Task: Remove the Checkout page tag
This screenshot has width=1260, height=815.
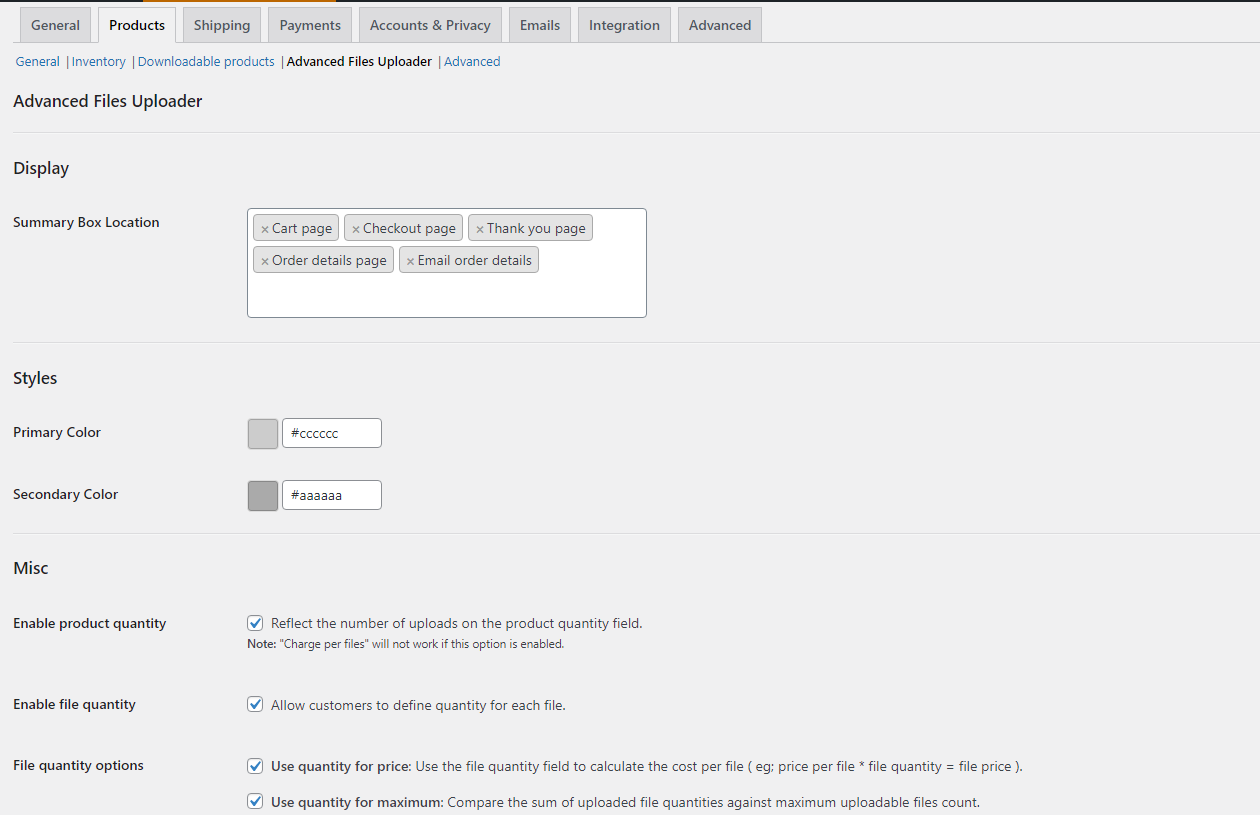Action: coord(355,229)
